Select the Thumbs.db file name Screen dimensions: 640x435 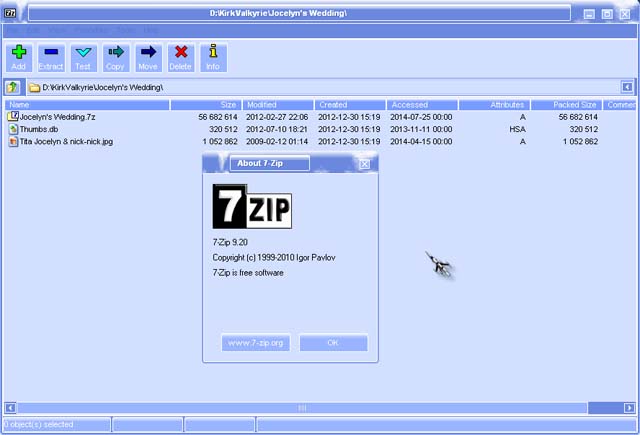39,129
